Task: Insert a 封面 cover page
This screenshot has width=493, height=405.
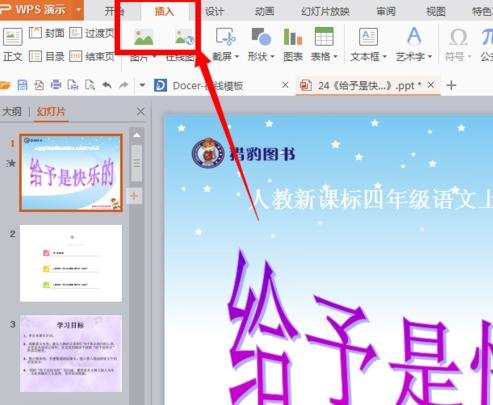Action: pyautogui.click(x=47, y=33)
